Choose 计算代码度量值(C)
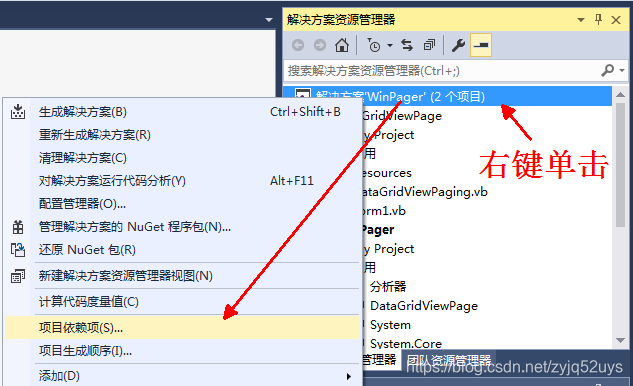Screen dimensions: 633x386 tap(182, 302)
